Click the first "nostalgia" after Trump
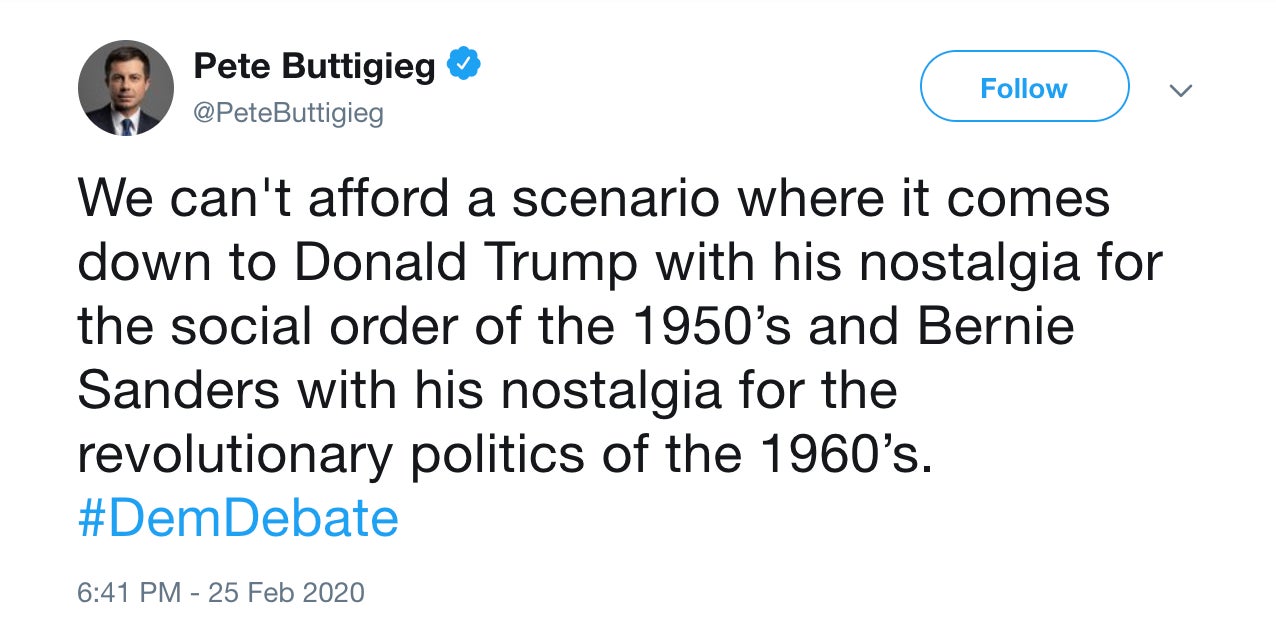 tap(966, 263)
